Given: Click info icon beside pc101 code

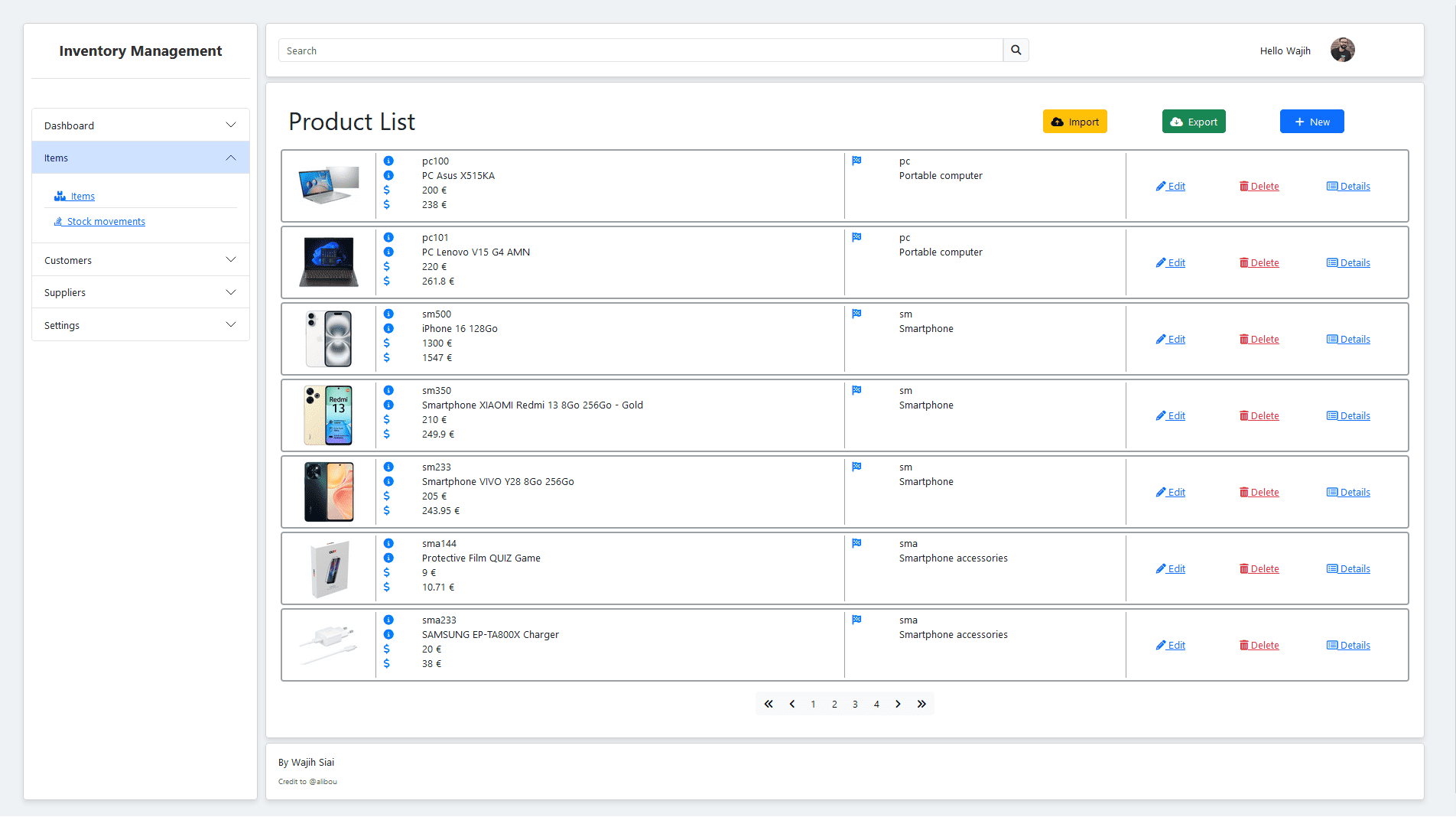Looking at the screenshot, I should pyautogui.click(x=388, y=238).
